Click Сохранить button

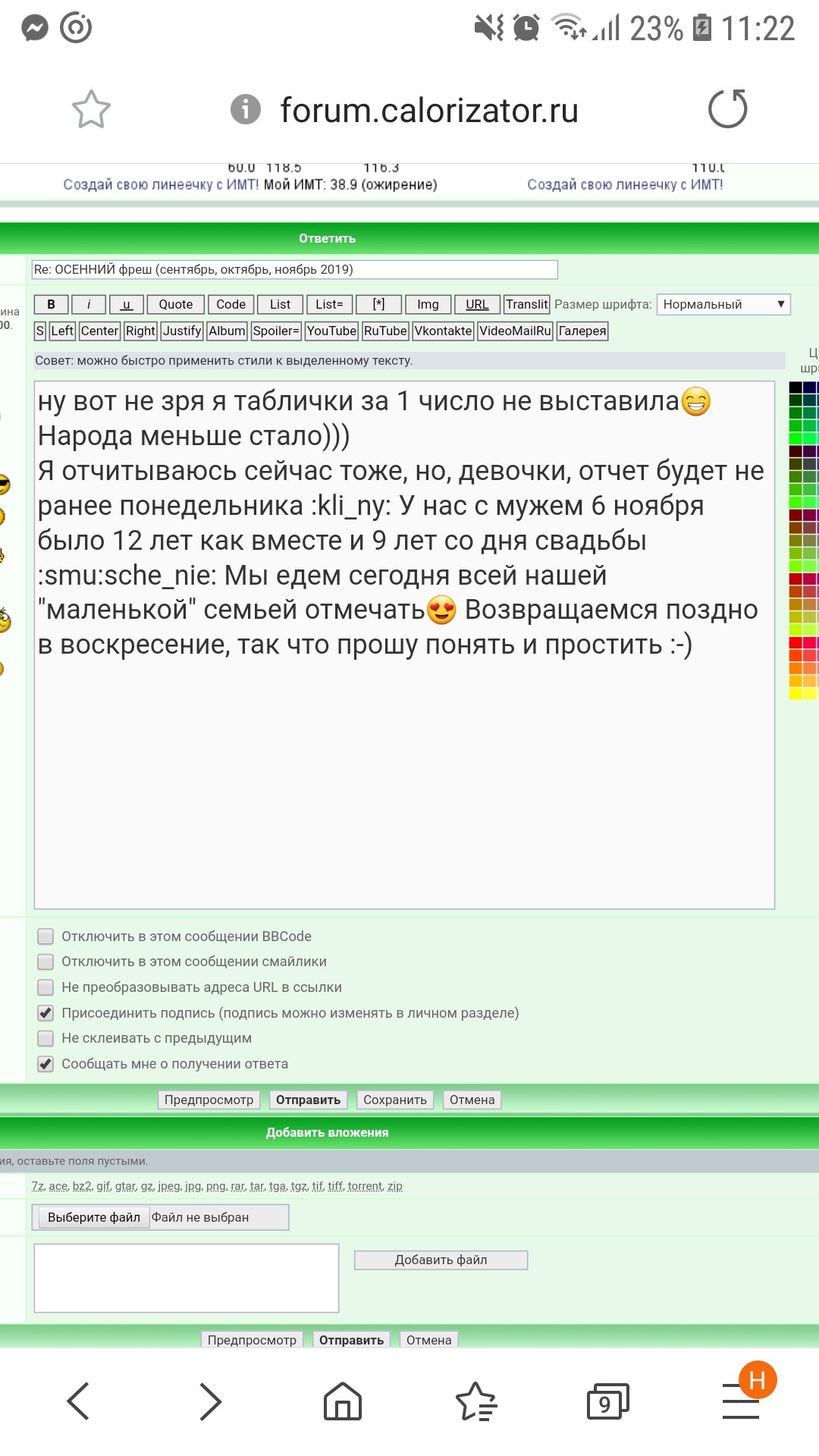click(395, 1100)
